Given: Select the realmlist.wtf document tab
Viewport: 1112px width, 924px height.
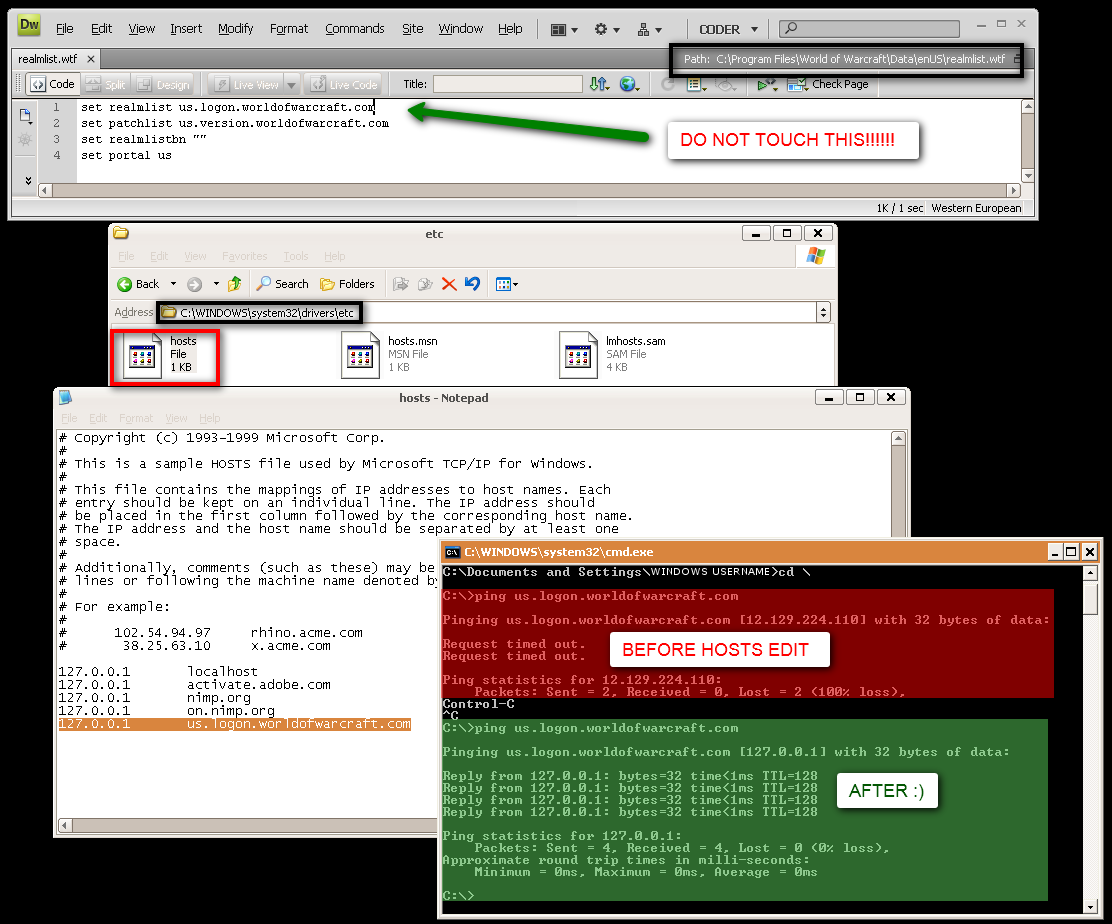Looking at the screenshot, I should pyautogui.click(x=47, y=59).
